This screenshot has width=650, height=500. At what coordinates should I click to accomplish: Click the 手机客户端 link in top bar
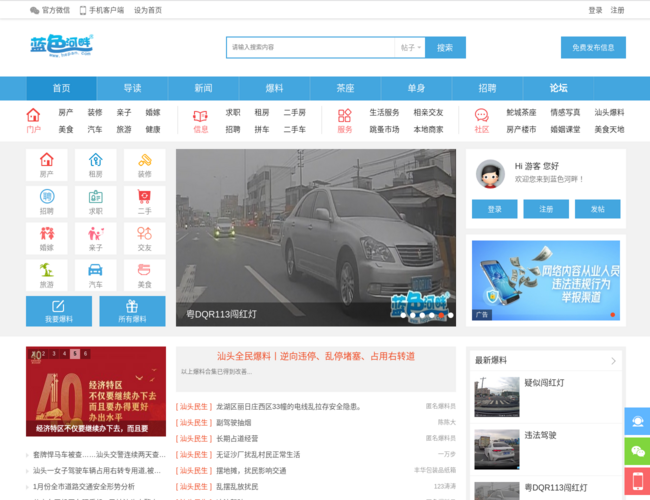tap(101, 10)
